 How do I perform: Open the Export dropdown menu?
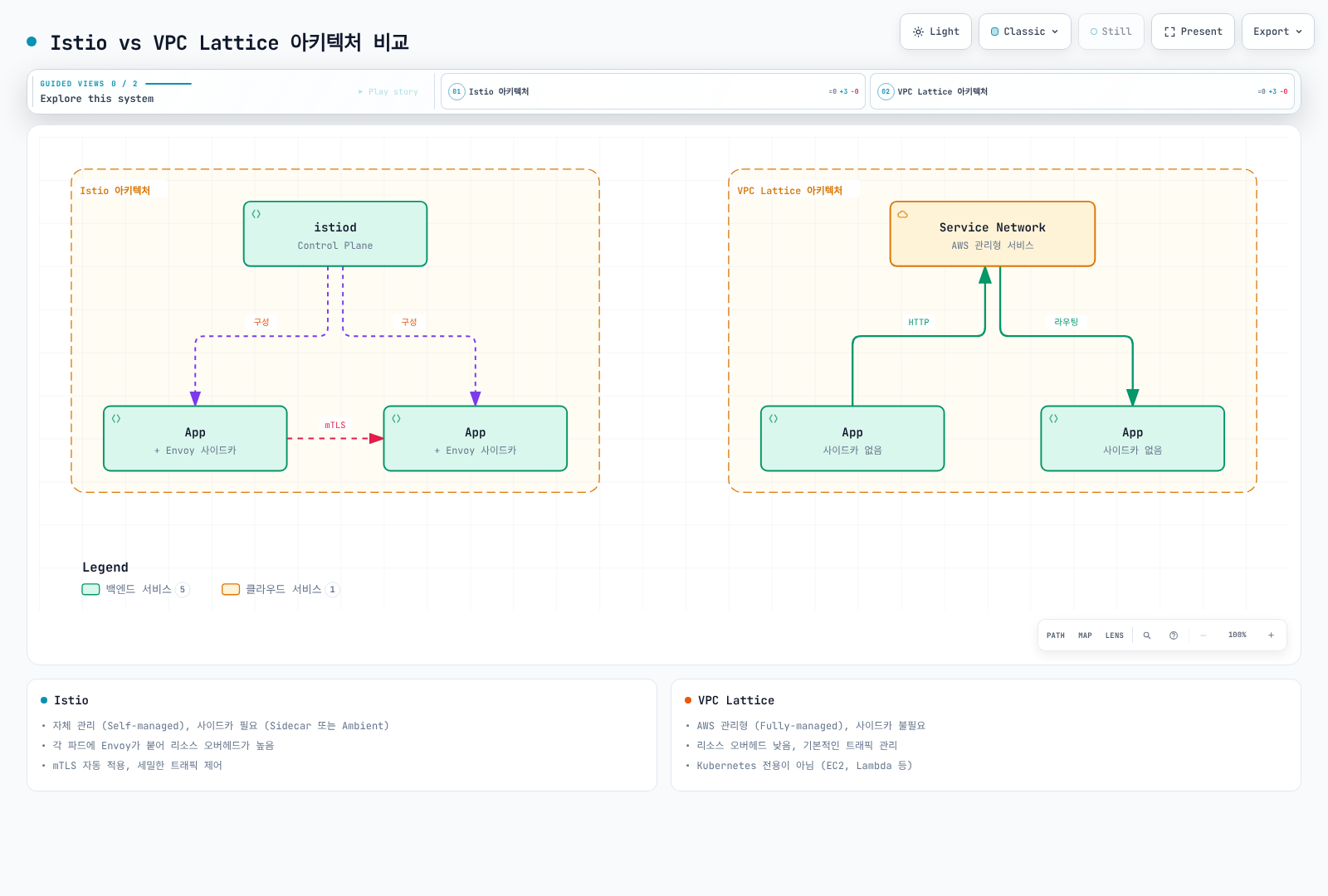pos(1277,32)
